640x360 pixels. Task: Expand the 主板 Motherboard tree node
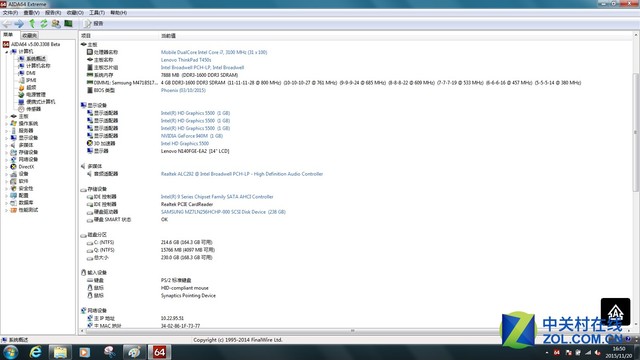coord(7,117)
